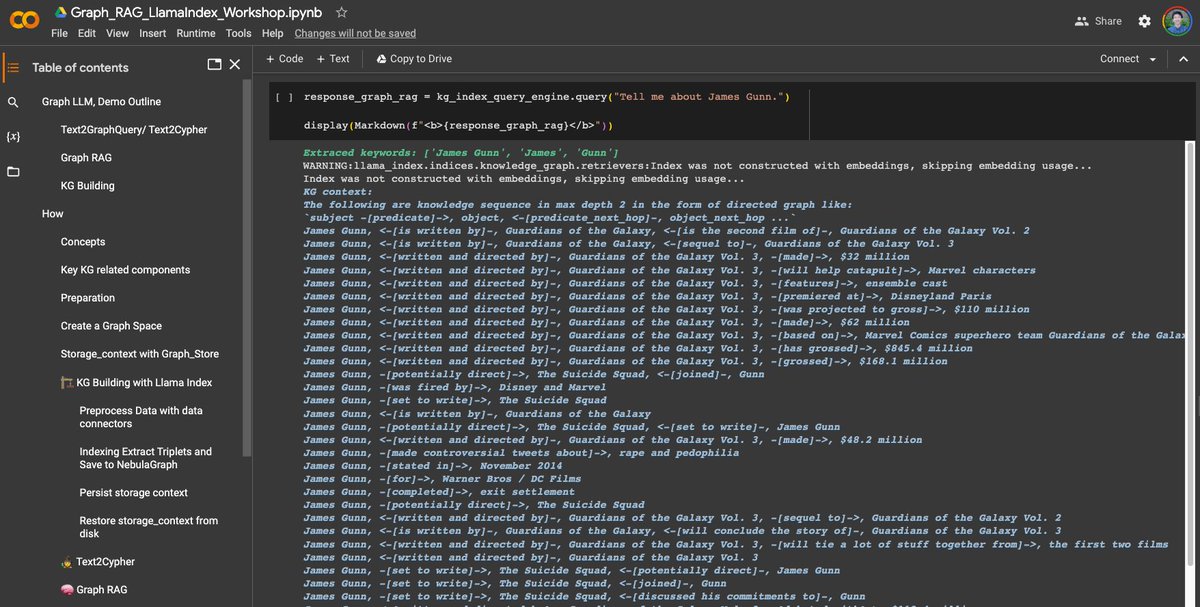
Task: Open the Help menu
Action: pyautogui.click(x=273, y=33)
